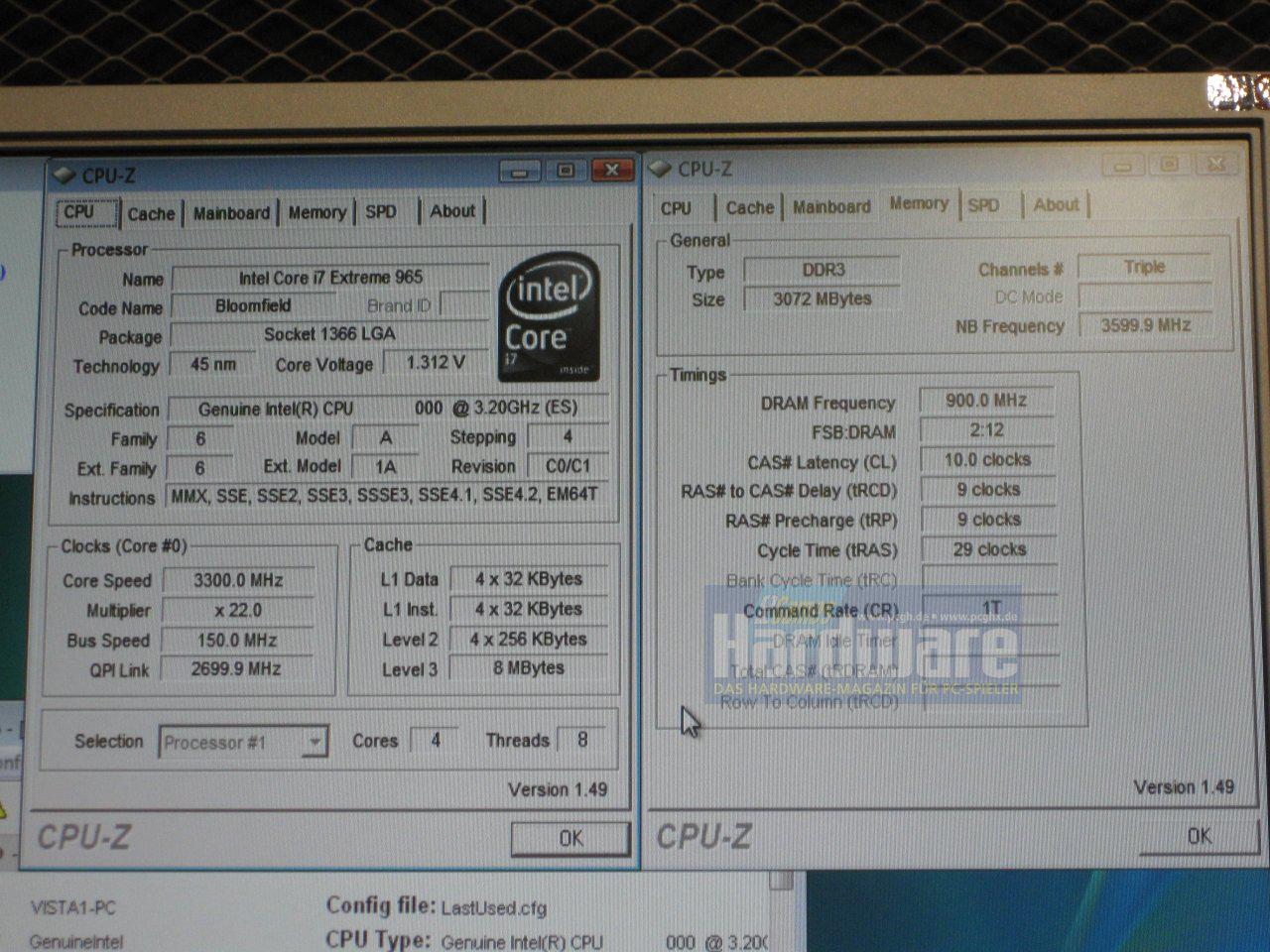Screen dimensions: 1270x952
Task: Click the Core Speed value '3300.0 MHz'
Action: pyautogui.click(x=238, y=581)
